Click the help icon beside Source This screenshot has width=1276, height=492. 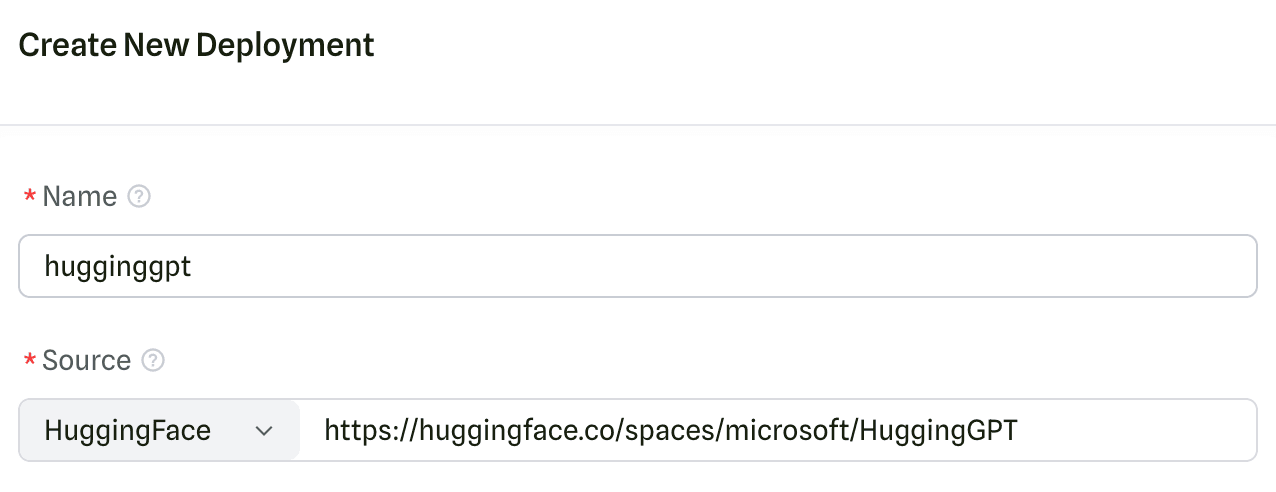pos(153,360)
